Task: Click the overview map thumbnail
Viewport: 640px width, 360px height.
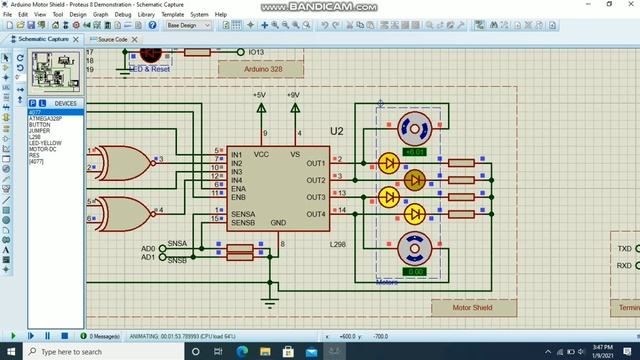Action: pos(56,71)
